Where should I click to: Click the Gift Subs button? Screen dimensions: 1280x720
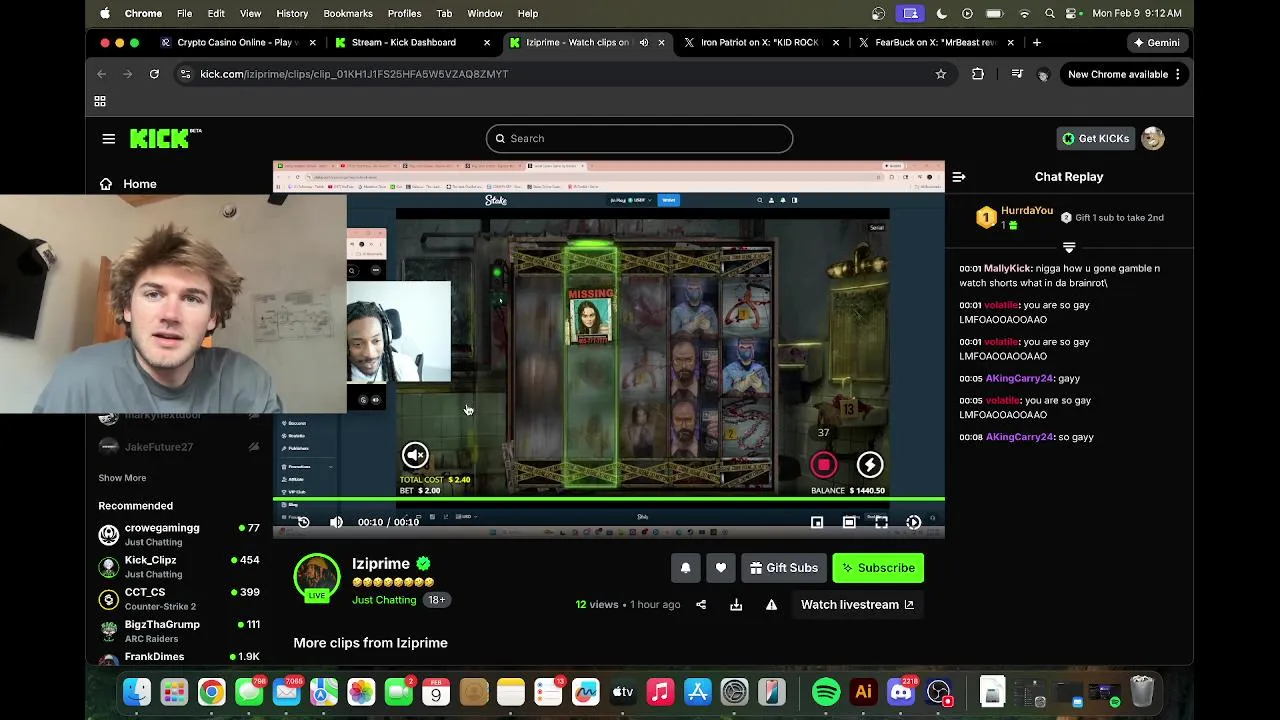783,568
